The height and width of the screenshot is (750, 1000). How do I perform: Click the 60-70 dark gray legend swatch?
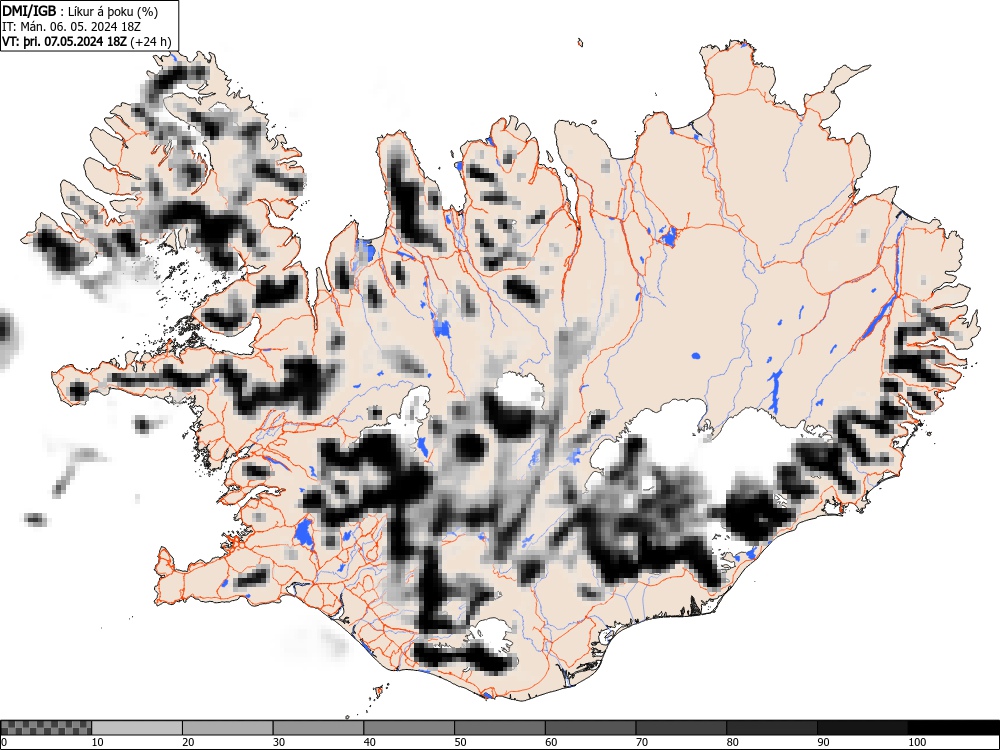point(591,728)
